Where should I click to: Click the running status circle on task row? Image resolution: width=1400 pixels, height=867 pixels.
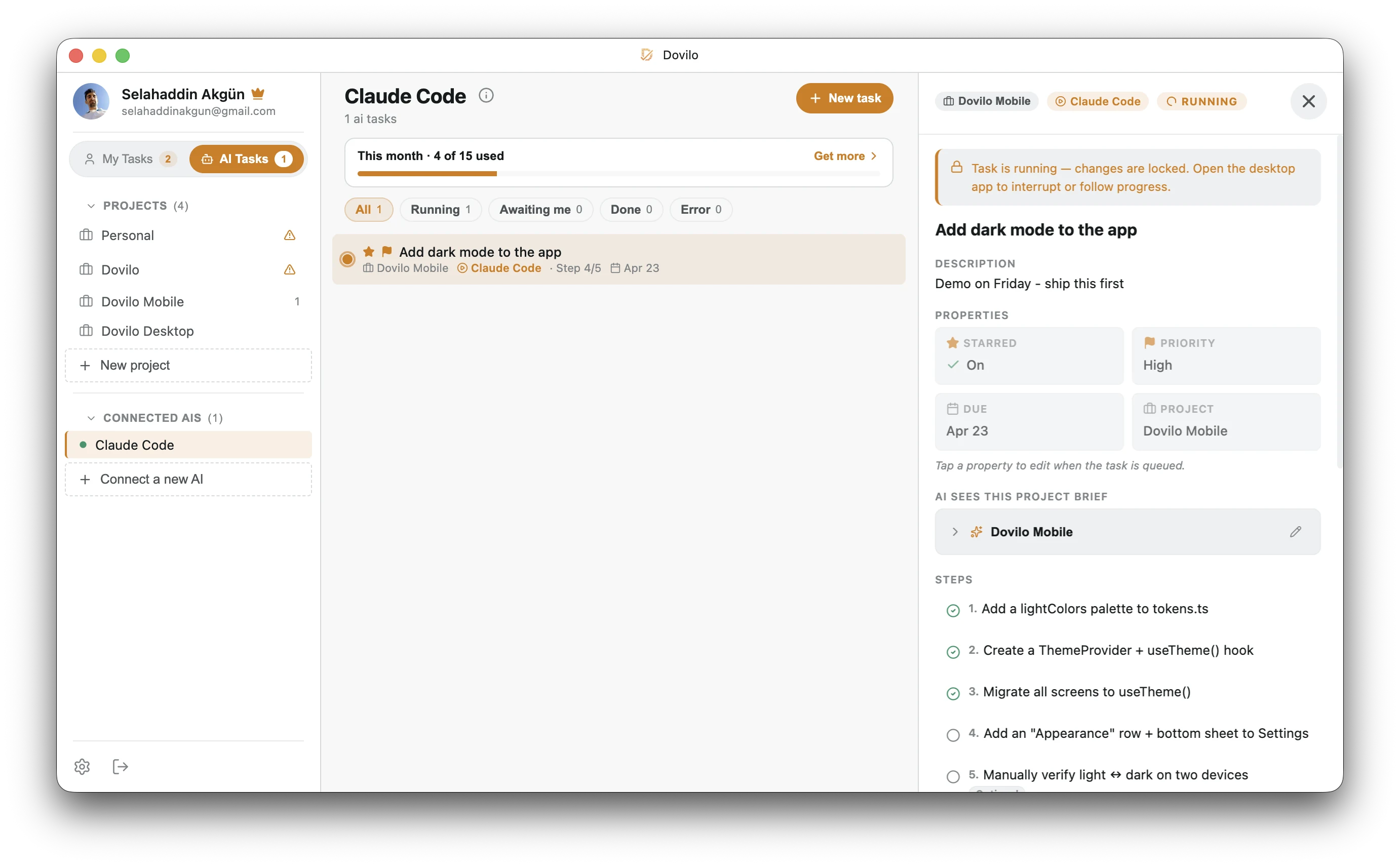pyautogui.click(x=347, y=259)
